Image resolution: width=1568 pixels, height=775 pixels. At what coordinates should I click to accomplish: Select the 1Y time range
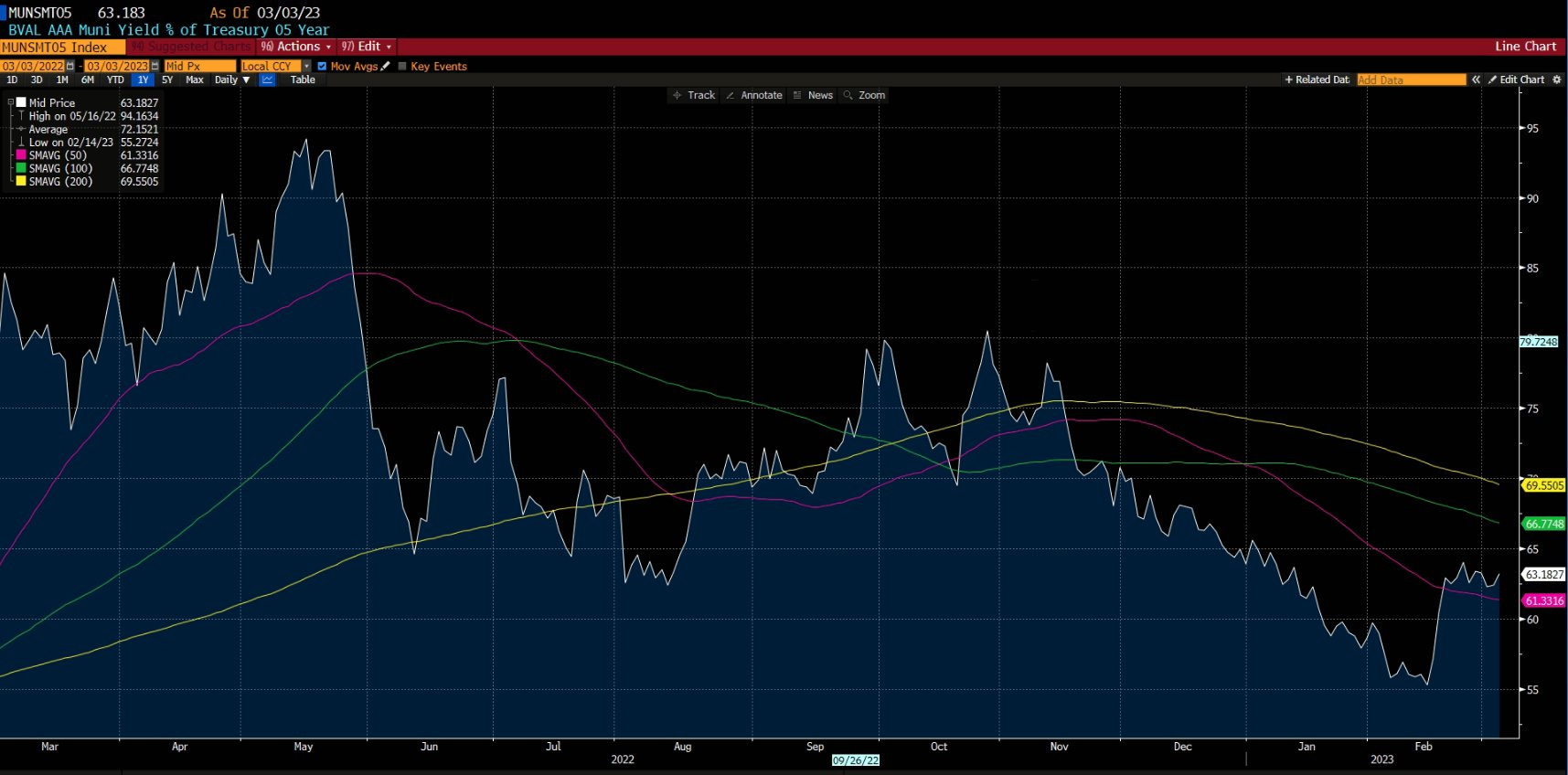click(x=143, y=80)
